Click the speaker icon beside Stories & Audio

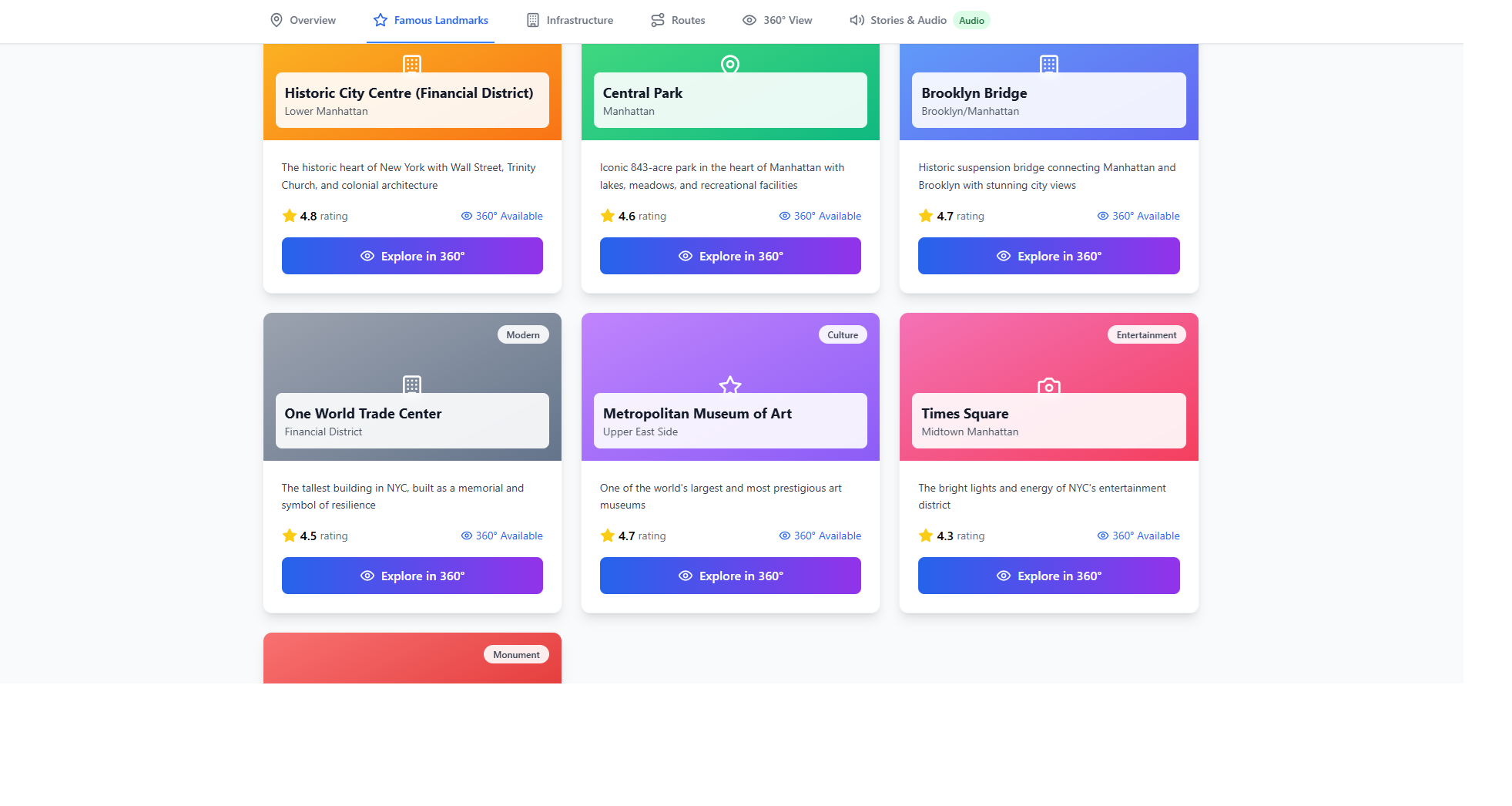(857, 20)
